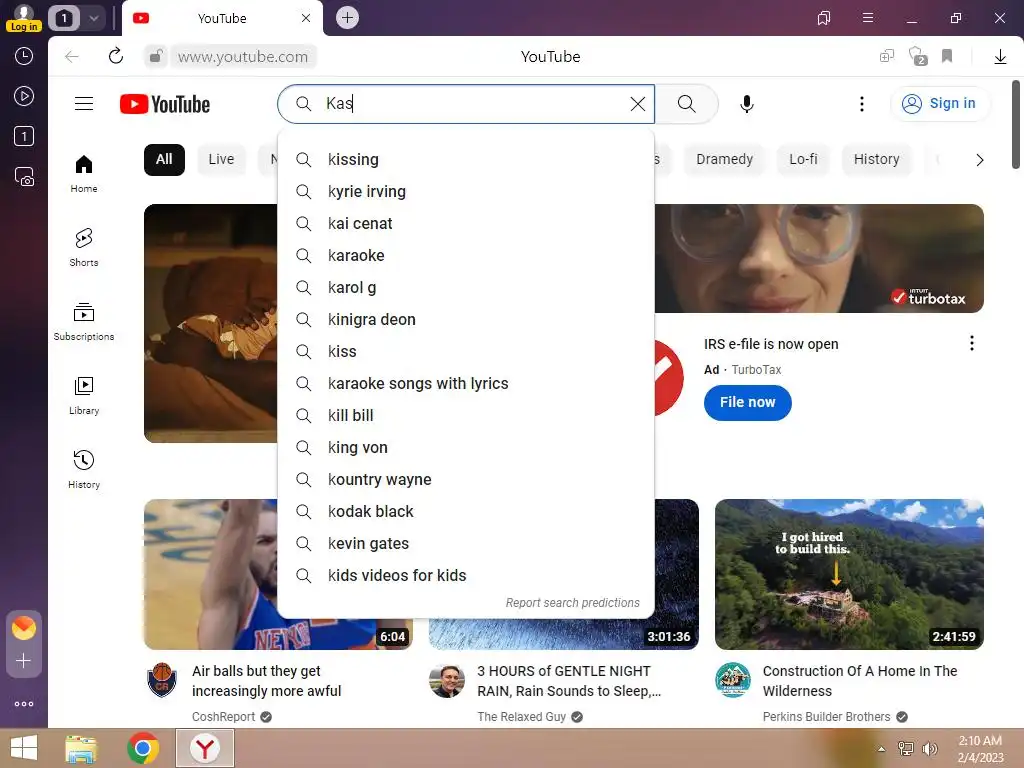Click the File now ad button
Image resolution: width=1024 pixels, height=768 pixels.
(747, 402)
